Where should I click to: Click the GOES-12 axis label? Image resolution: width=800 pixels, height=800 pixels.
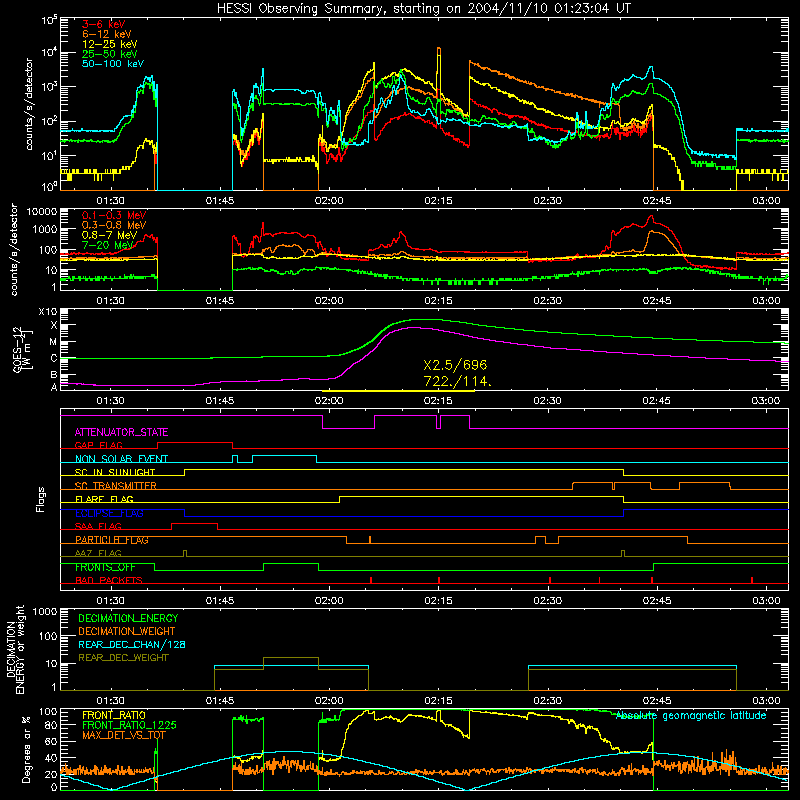coord(22,350)
